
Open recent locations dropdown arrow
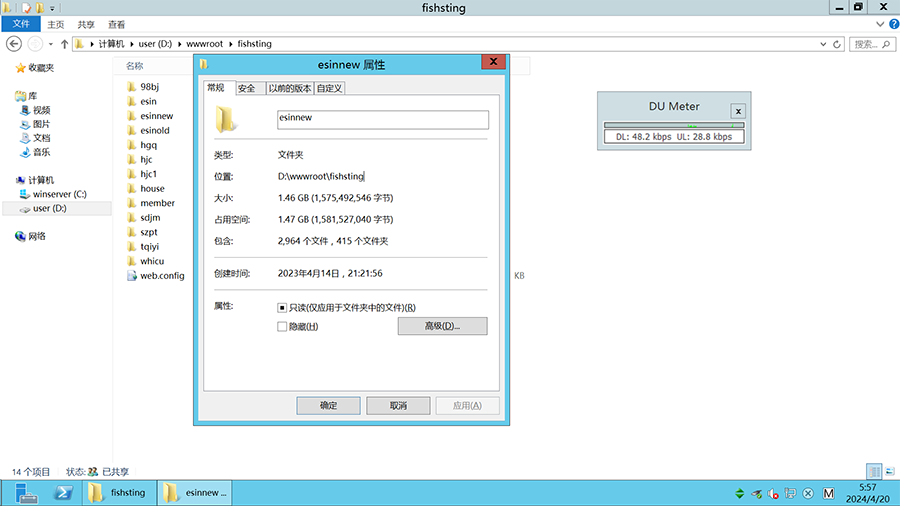click(51, 44)
